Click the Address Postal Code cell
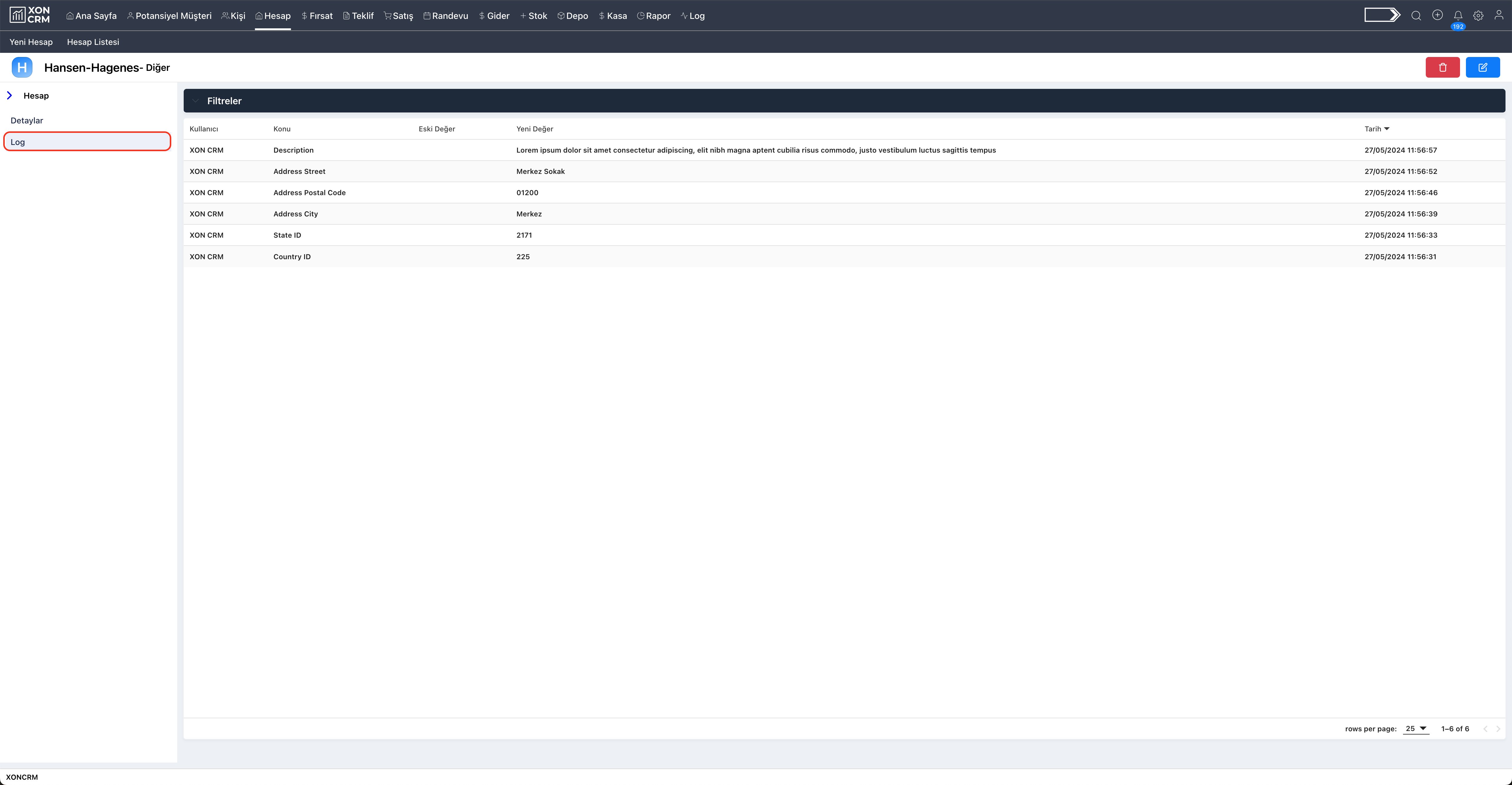1512x785 pixels. click(x=309, y=192)
